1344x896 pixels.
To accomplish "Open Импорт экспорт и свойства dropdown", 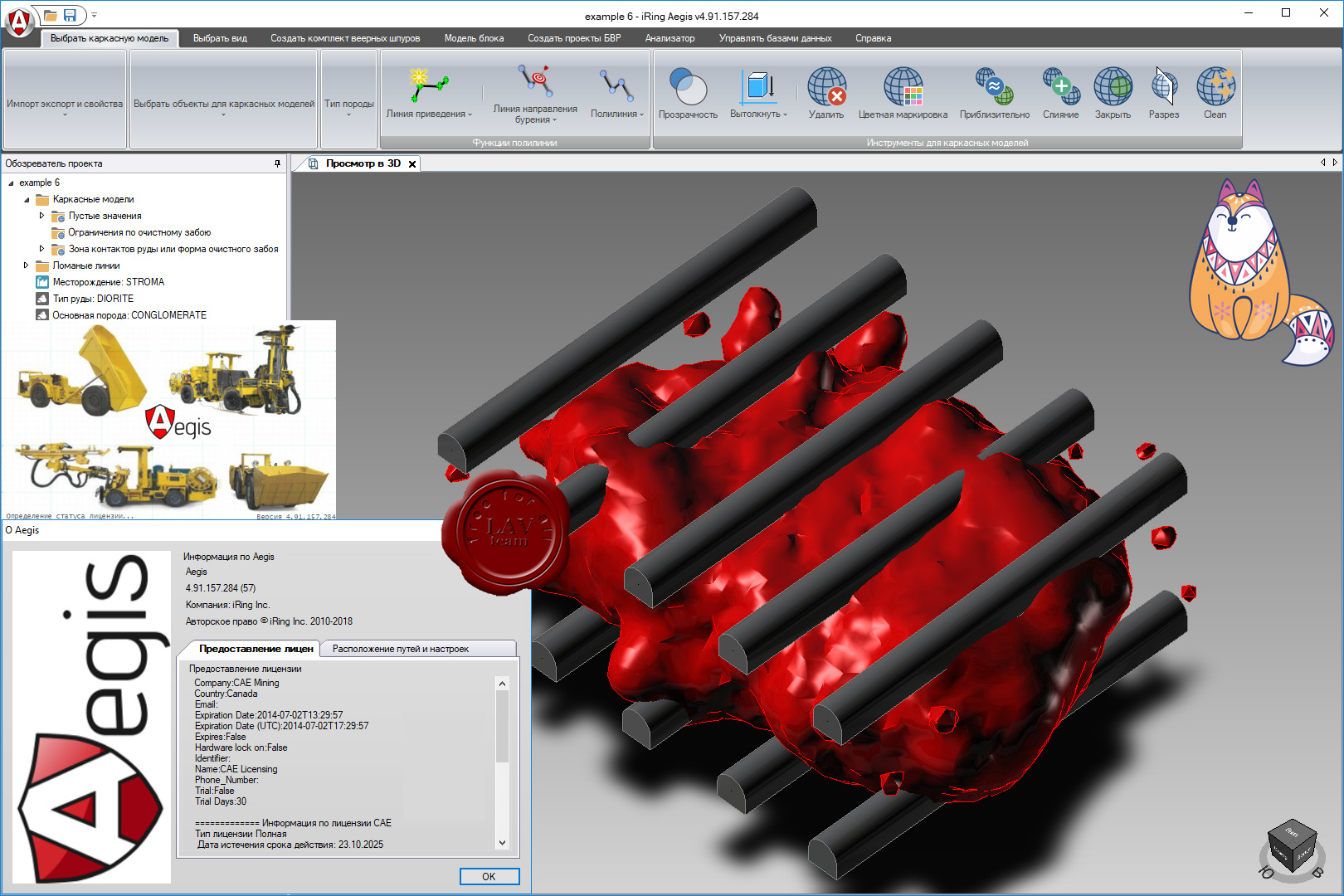I will click(x=65, y=100).
